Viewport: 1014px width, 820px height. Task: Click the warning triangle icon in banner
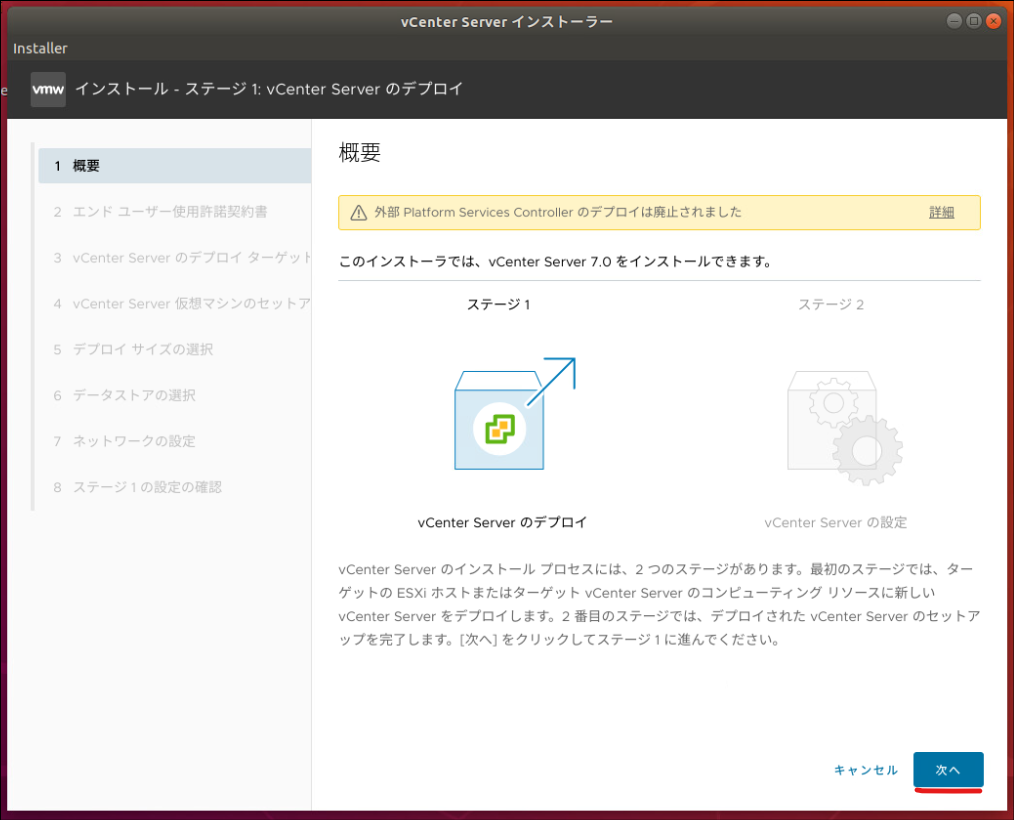pyautogui.click(x=359, y=213)
